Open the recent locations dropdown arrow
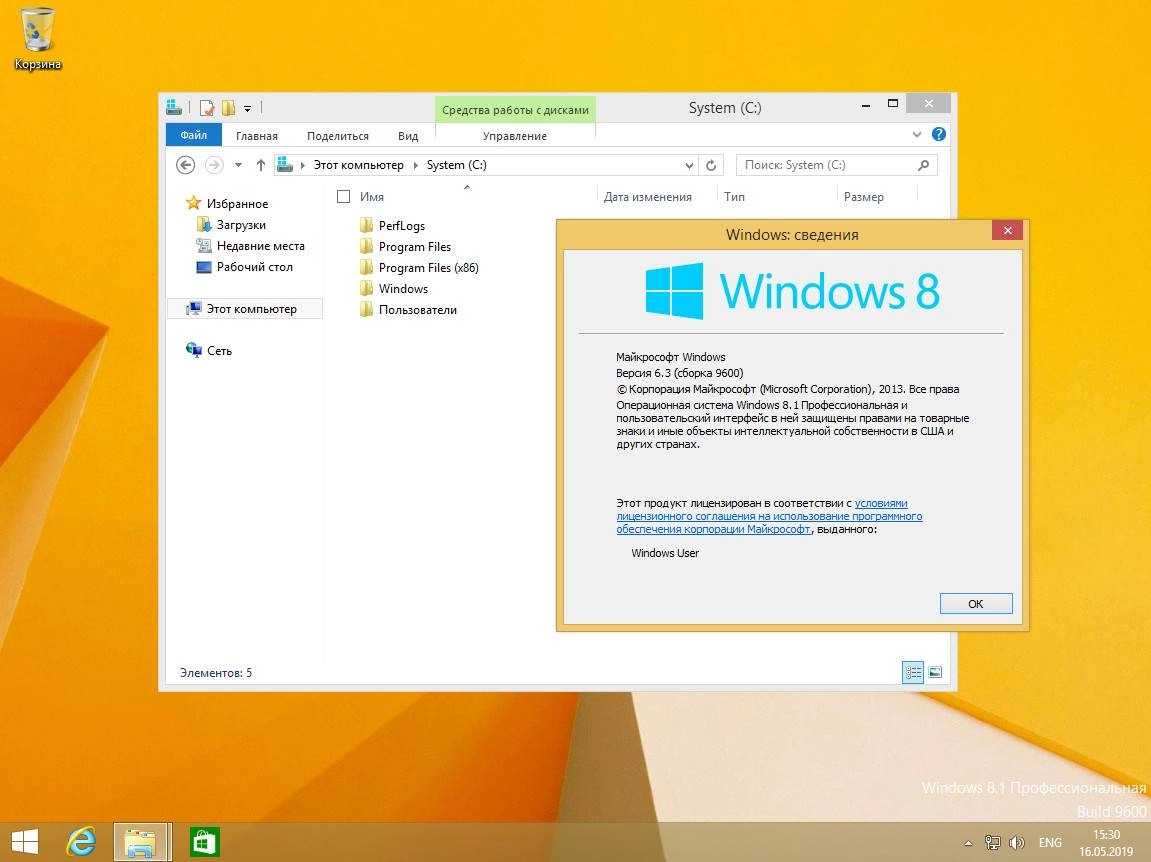The height and width of the screenshot is (862, 1151). click(x=239, y=165)
